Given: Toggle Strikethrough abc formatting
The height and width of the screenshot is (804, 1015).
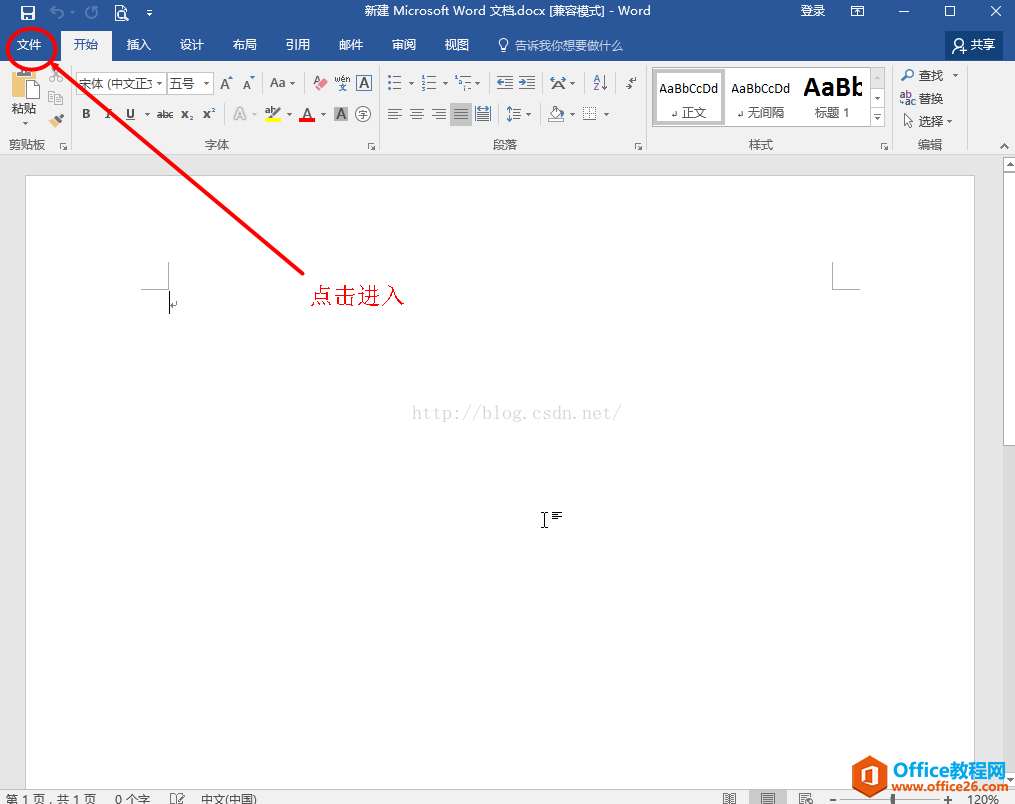Looking at the screenshot, I should pos(165,115).
